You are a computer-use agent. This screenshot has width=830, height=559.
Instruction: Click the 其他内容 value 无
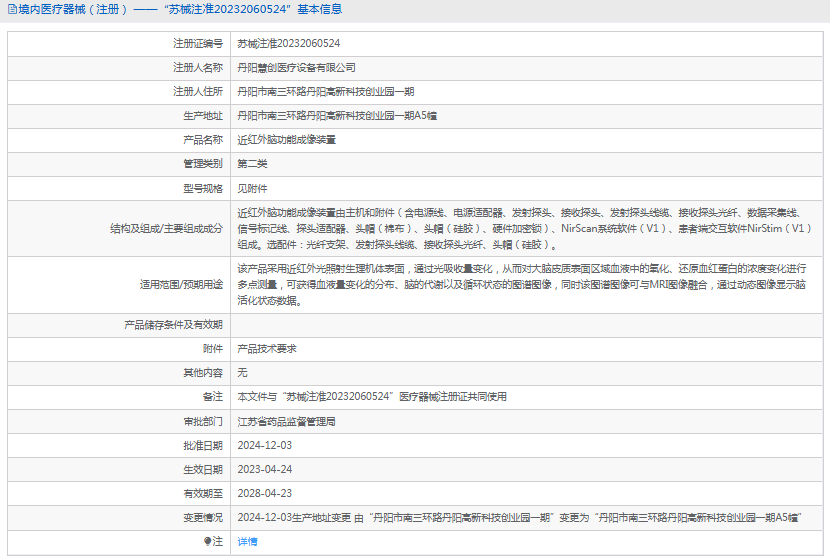[x=242, y=373]
